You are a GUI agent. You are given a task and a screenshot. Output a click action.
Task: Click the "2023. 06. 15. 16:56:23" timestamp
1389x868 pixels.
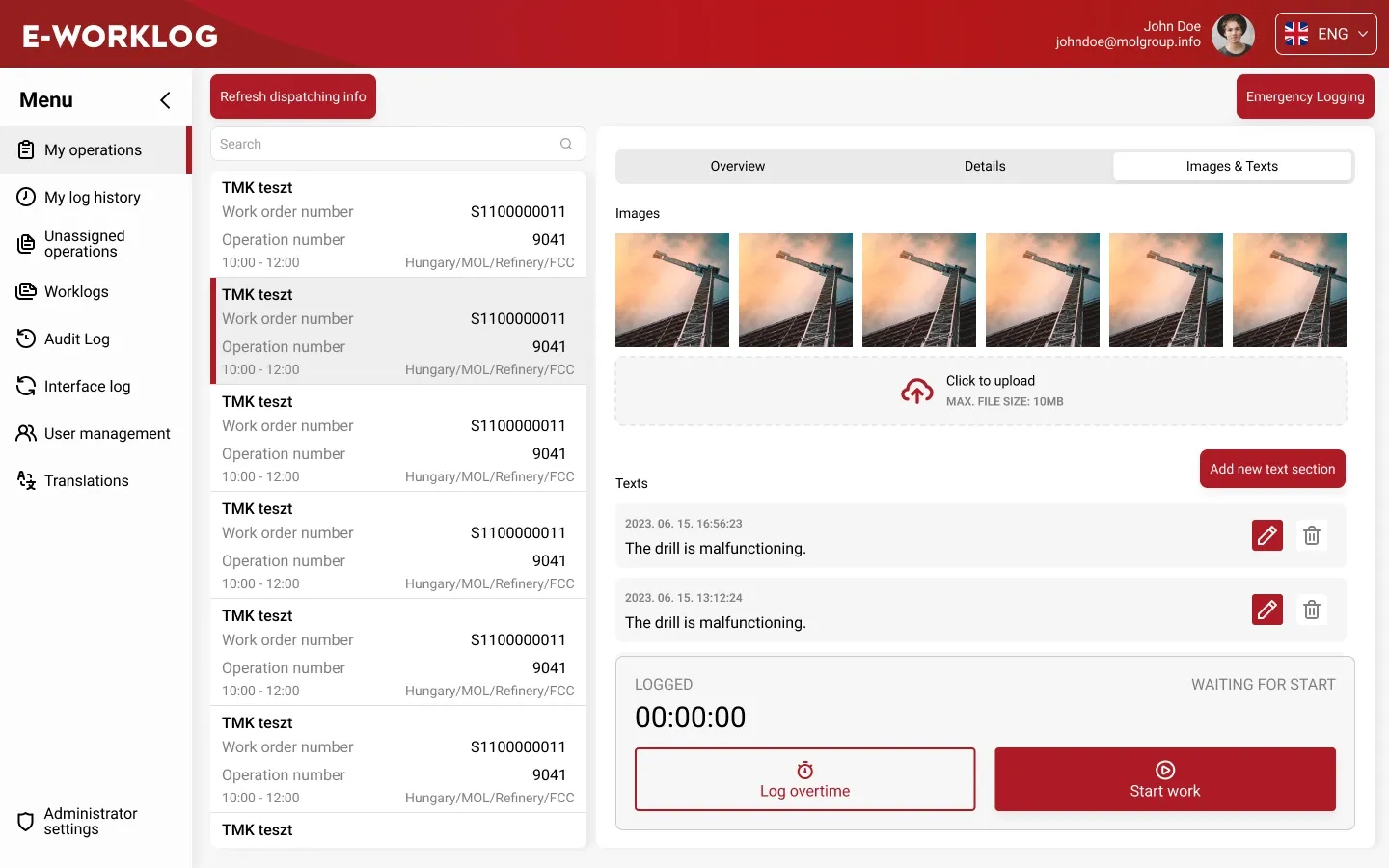(x=684, y=524)
